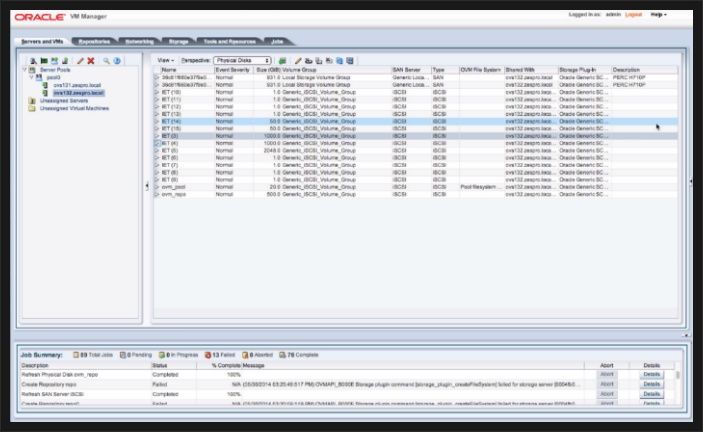Image resolution: width=703 pixels, height=432 pixels.
Task: Select the IET (5) disk row
Action: 415,151
